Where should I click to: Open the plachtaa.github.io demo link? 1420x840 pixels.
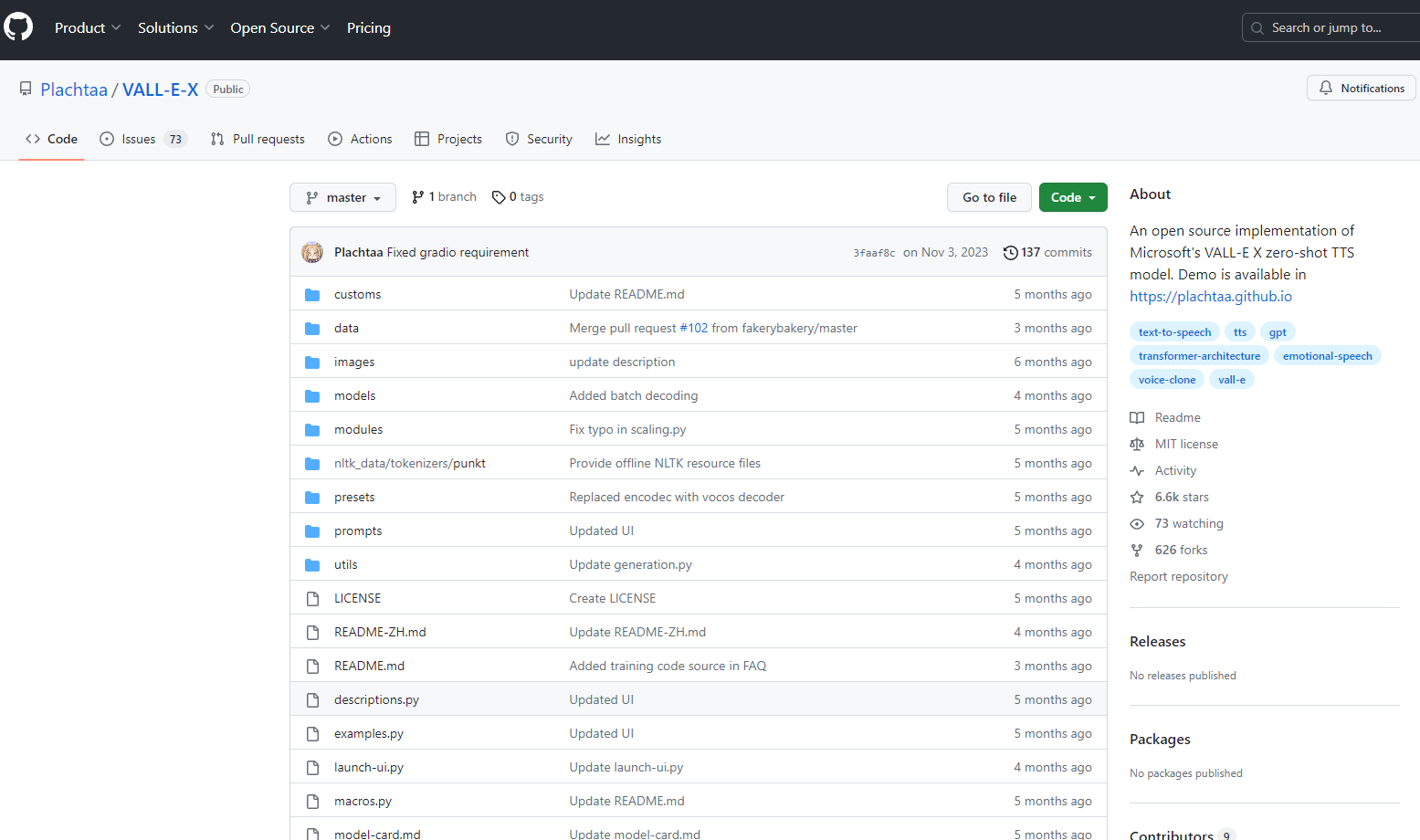[x=1211, y=296]
